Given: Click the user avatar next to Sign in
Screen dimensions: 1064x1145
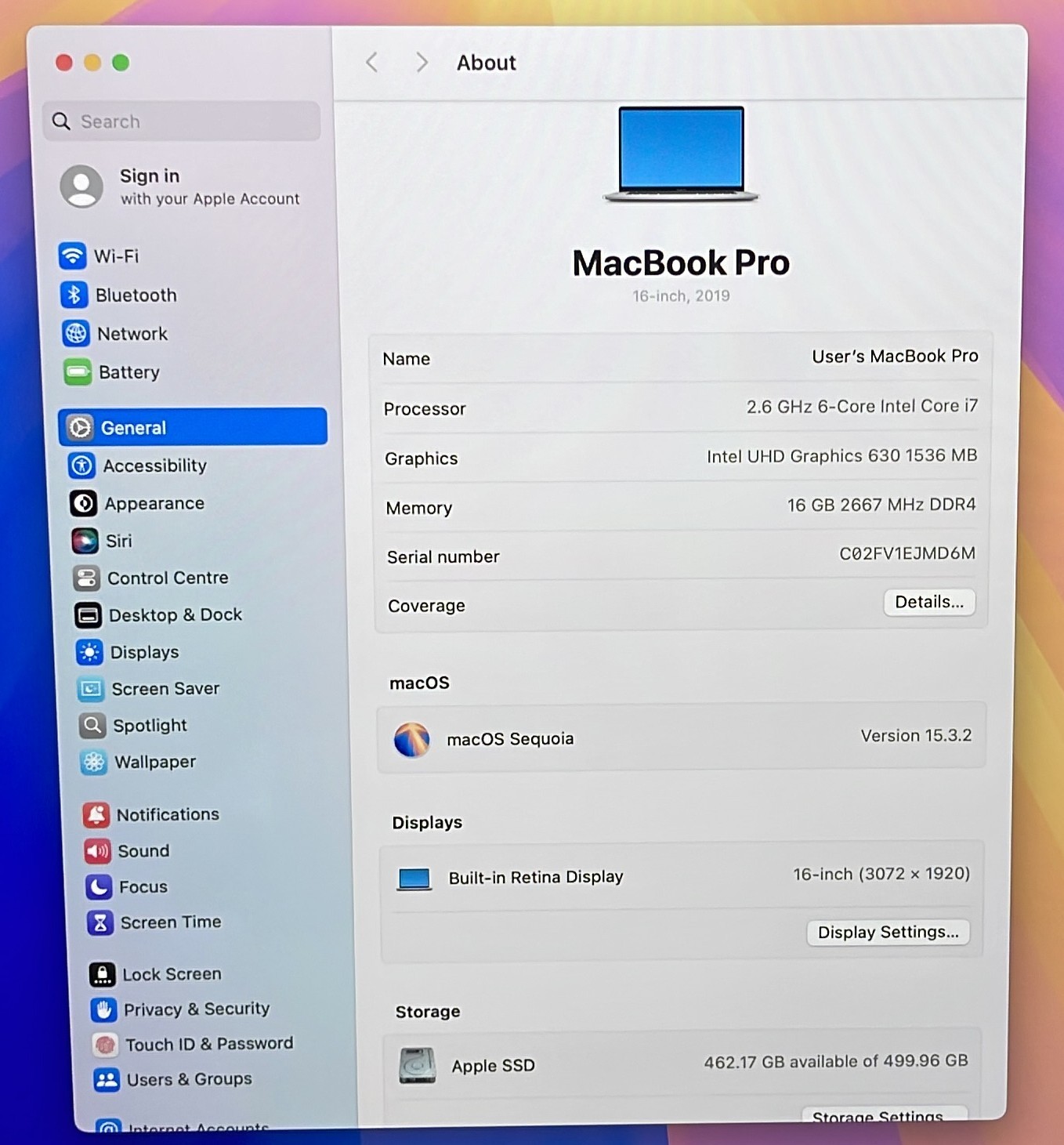Looking at the screenshot, I should click(x=81, y=187).
